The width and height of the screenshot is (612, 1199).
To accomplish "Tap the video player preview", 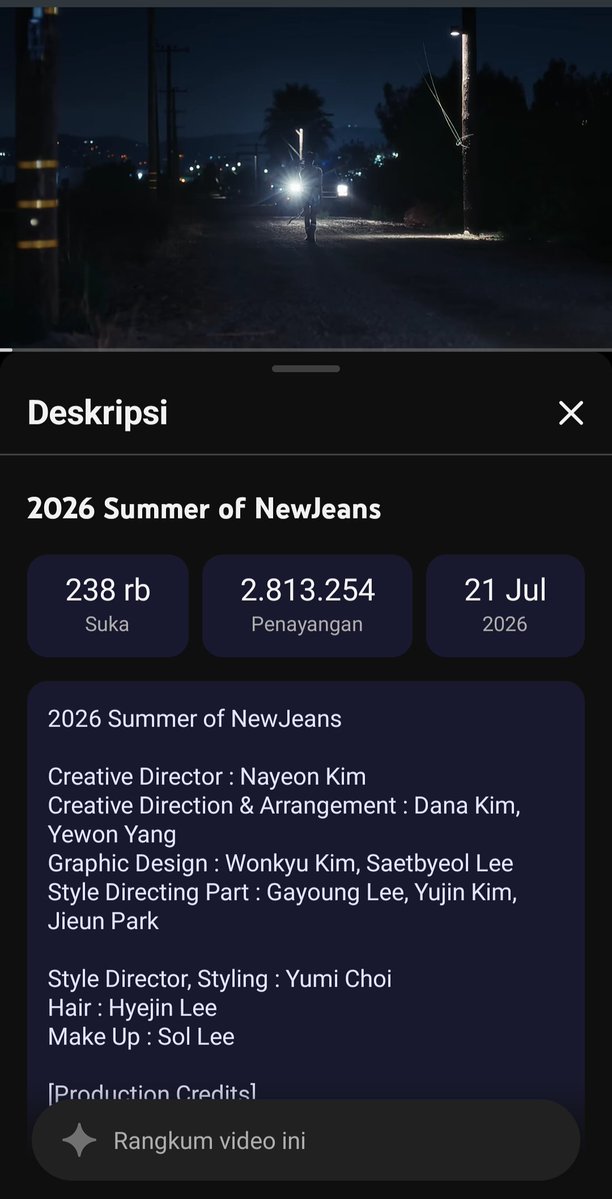I will (x=306, y=177).
